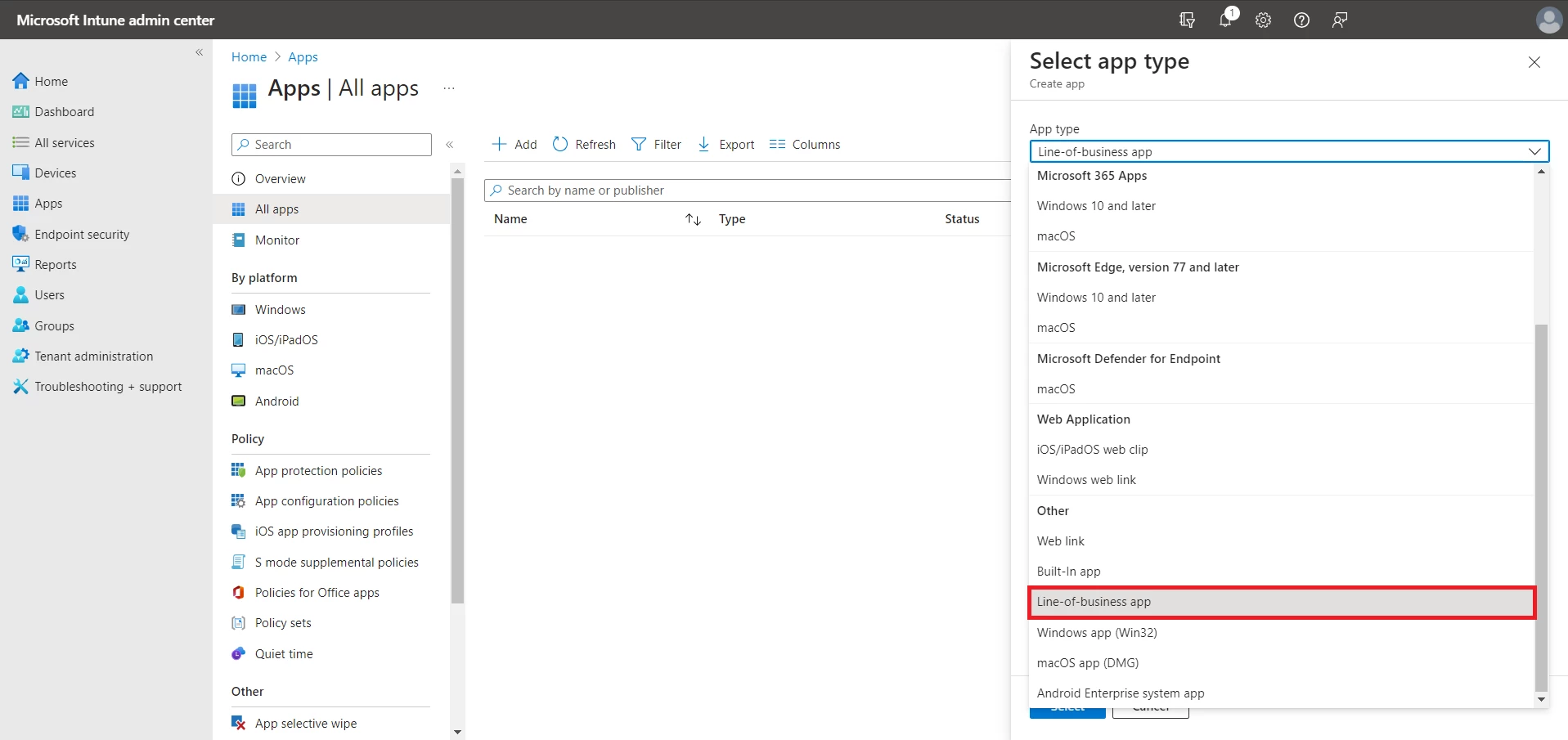The image size is (1568, 740).
Task: Click the Search box in Apps menu
Action: point(331,145)
